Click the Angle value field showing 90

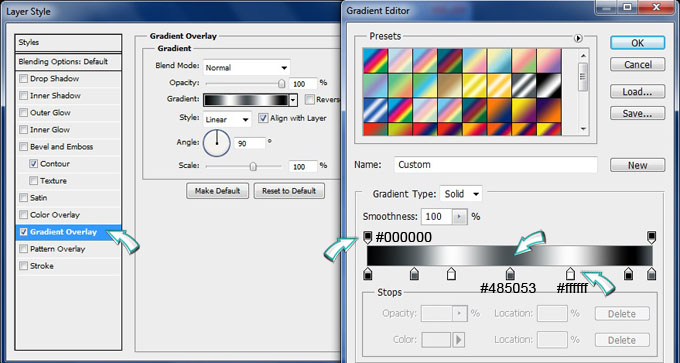coord(249,143)
